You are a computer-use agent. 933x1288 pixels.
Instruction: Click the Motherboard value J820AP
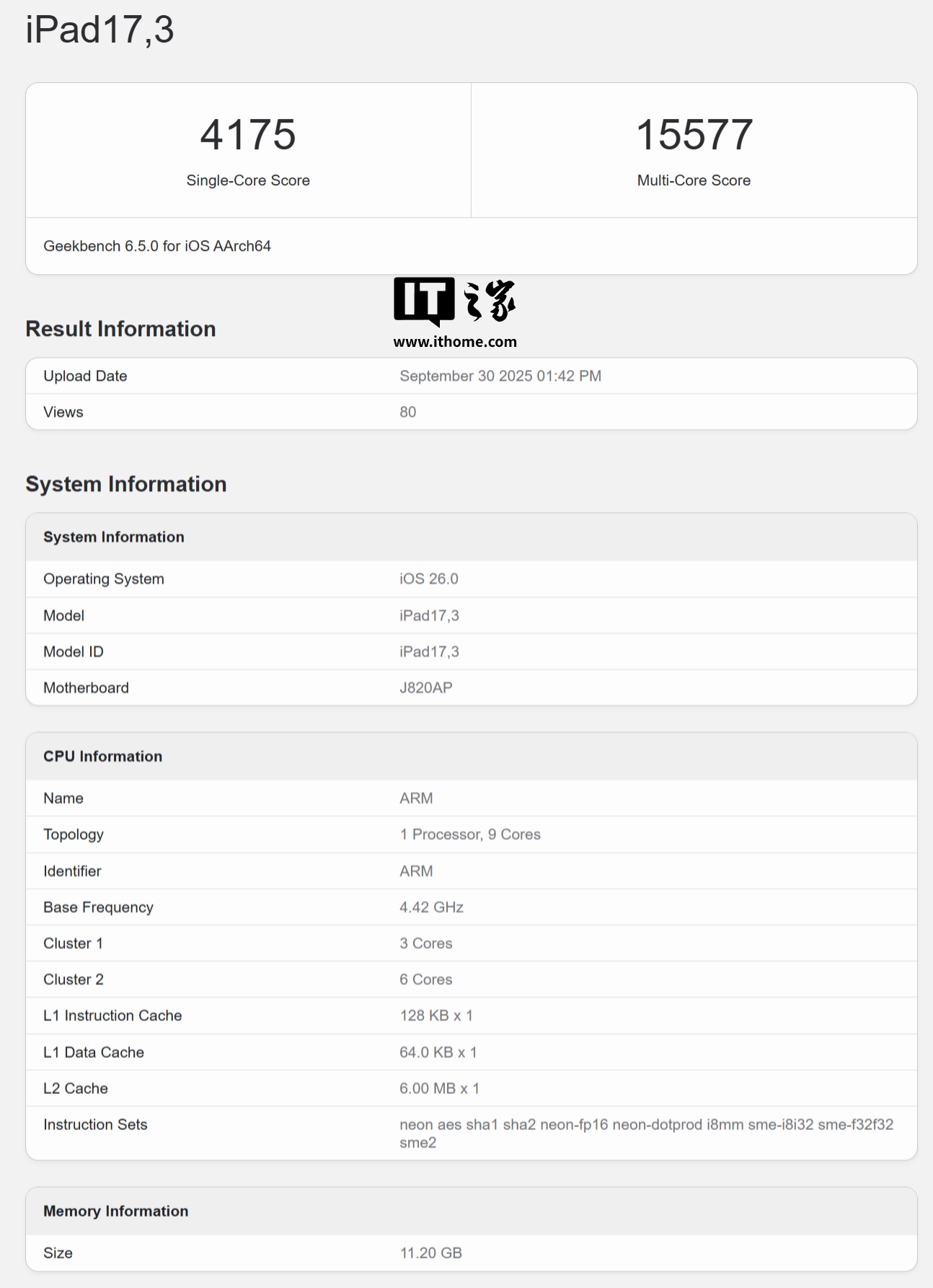pos(425,687)
